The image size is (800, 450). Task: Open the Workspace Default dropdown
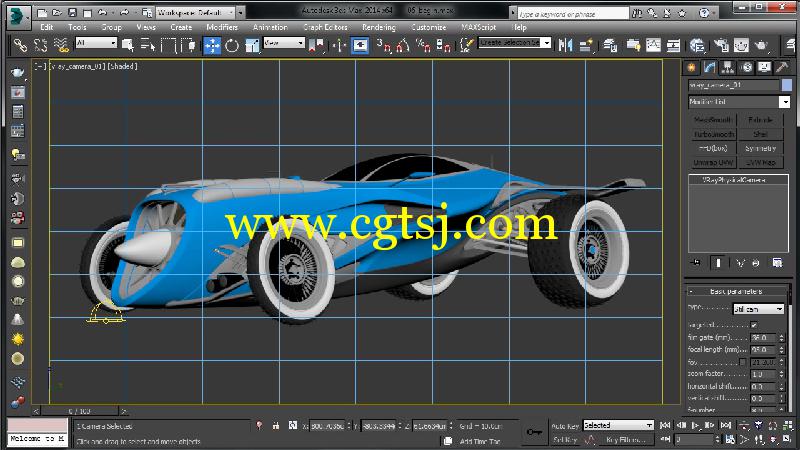click(x=196, y=12)
